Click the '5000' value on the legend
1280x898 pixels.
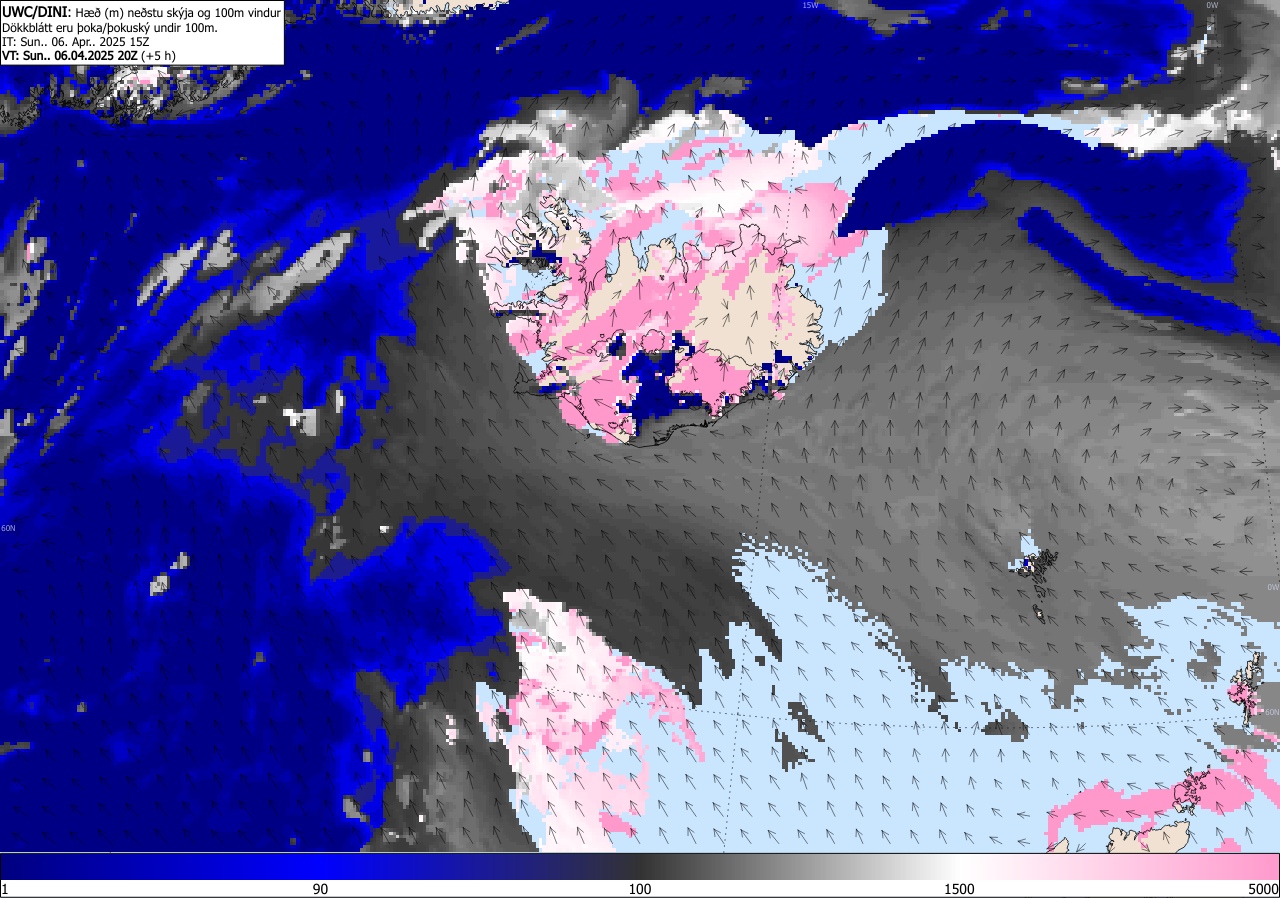pyautogui.click(x=1262, y=889)
